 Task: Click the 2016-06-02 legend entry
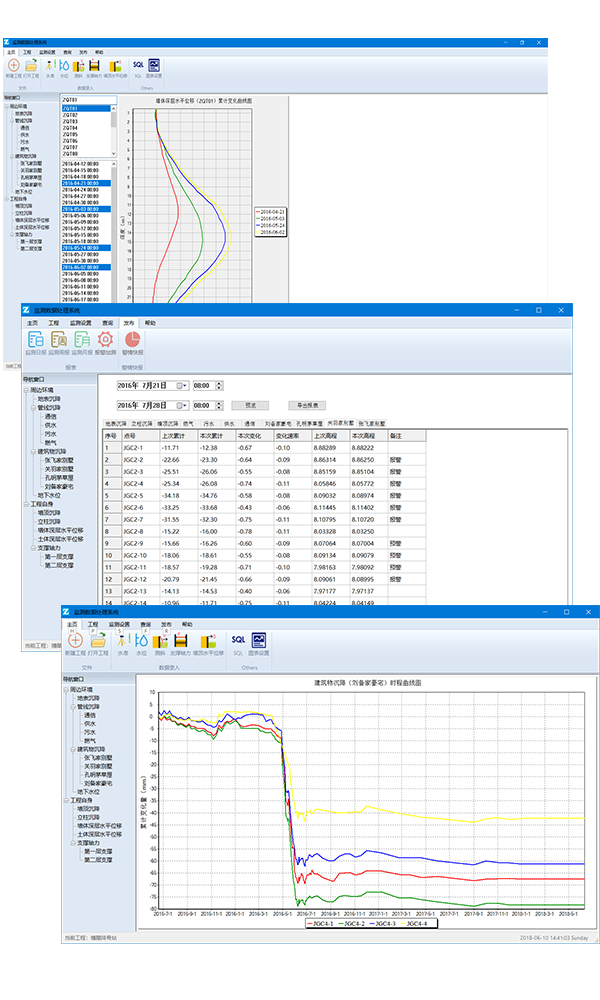pyautogui.click(x=271, y=232)
